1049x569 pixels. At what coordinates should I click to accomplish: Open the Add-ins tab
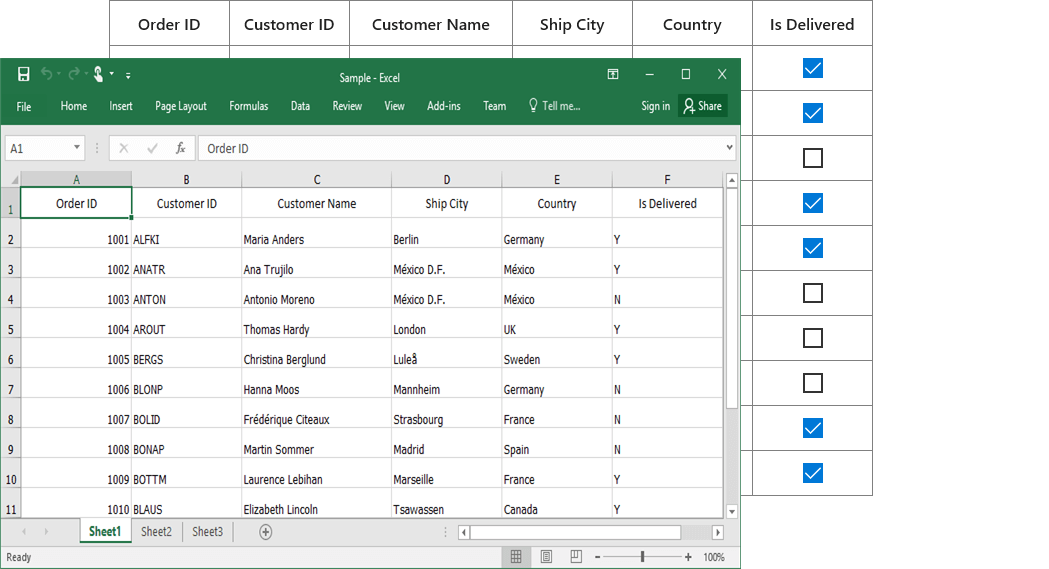444,106
